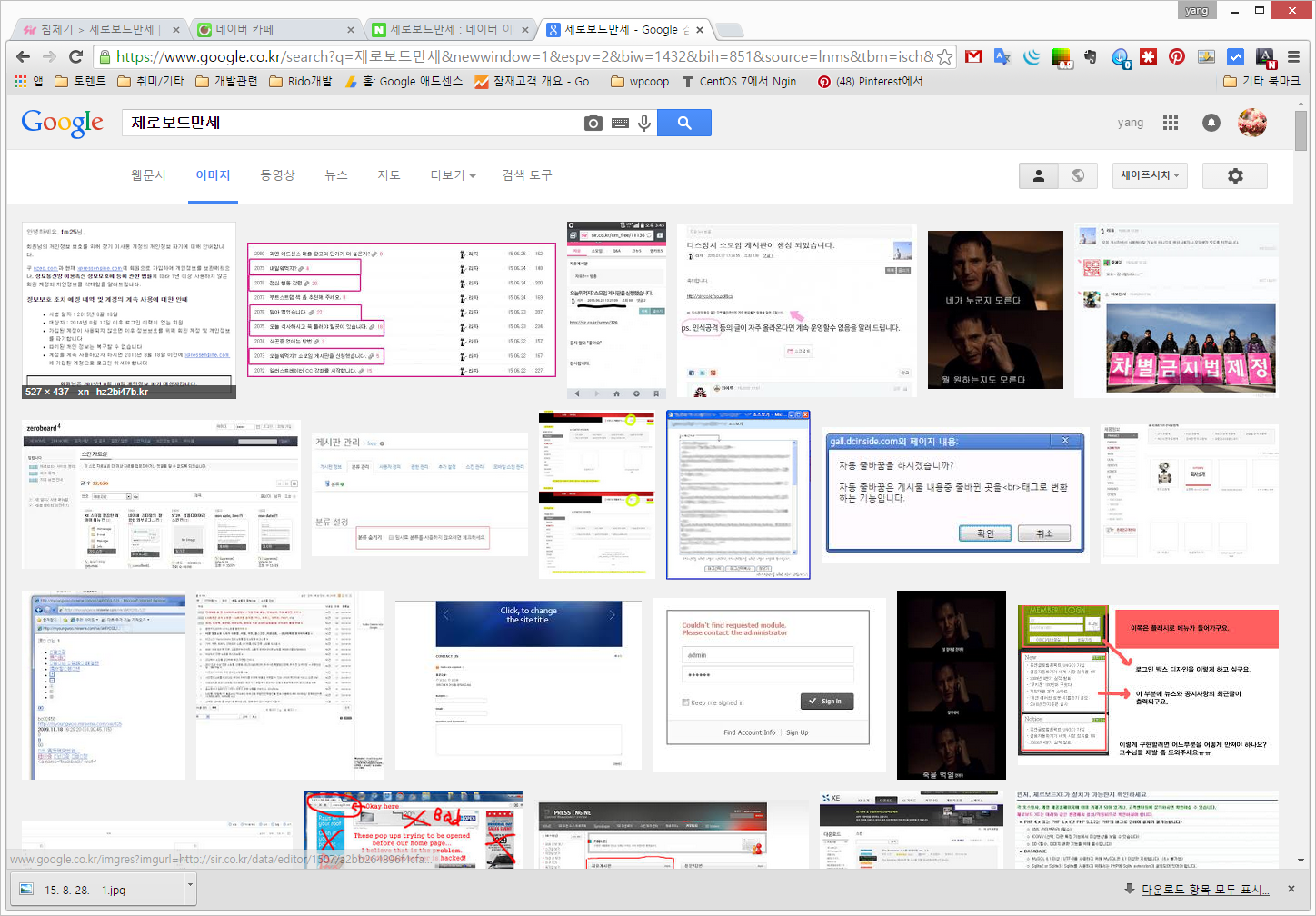Expand the 세이프서치 dropdown
This screenshot has height=916, width=1316.
coord(1150,175)
